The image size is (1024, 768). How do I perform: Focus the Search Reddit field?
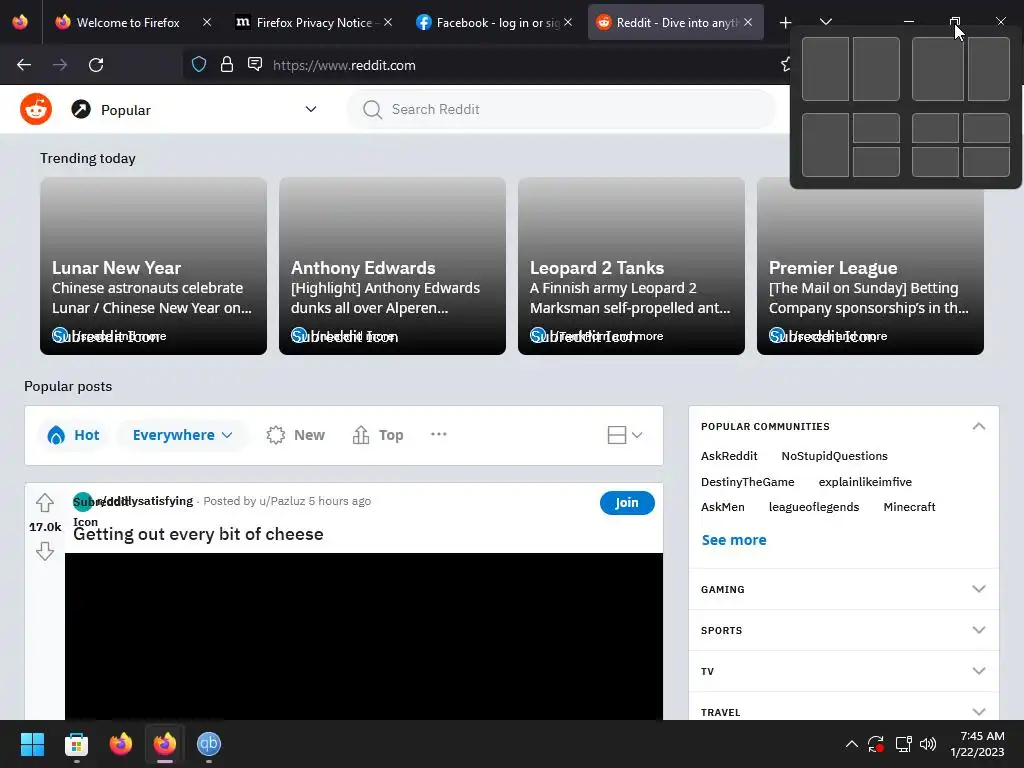tap(562, 110)
